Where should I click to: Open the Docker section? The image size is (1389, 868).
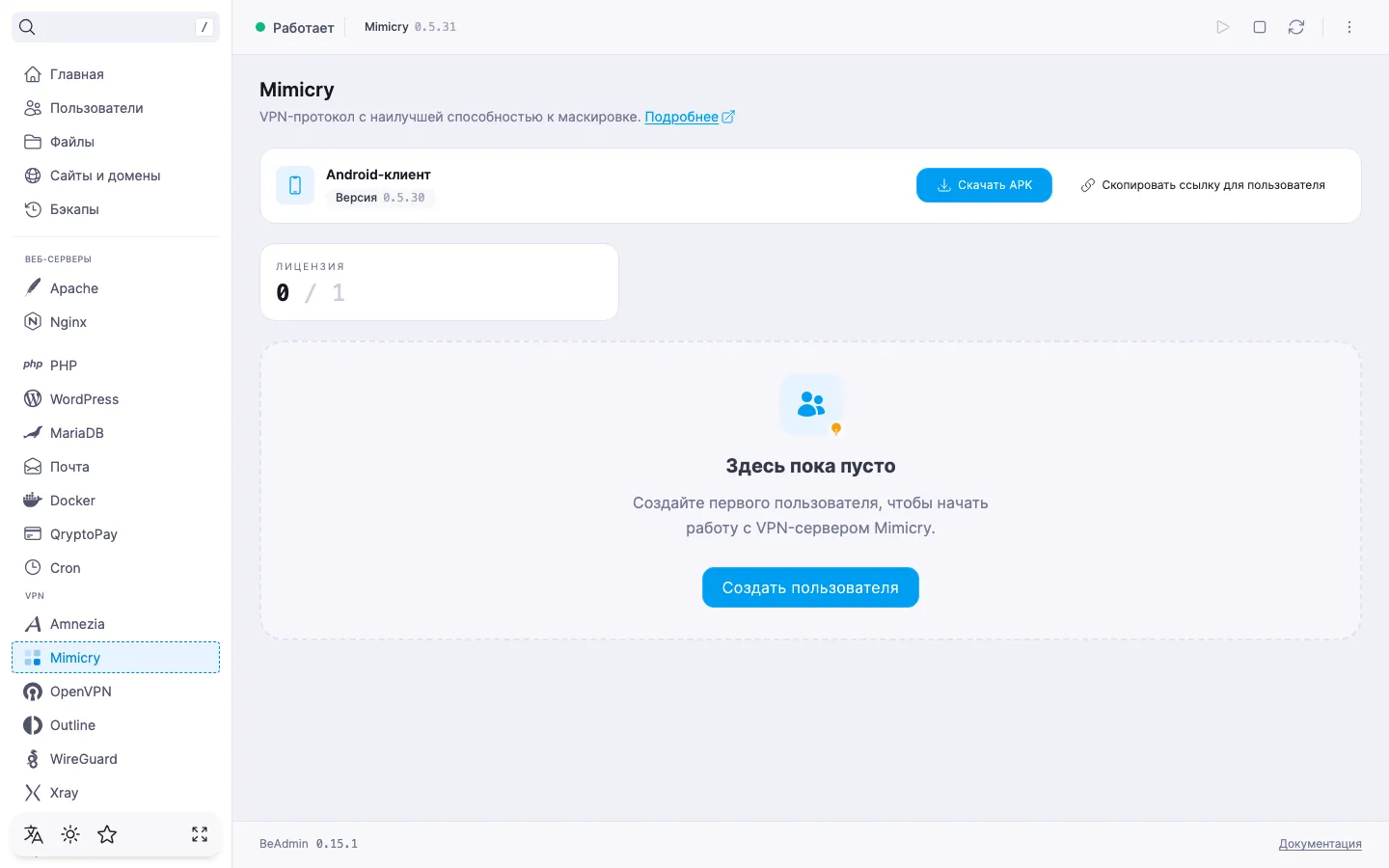click(116, 501)
